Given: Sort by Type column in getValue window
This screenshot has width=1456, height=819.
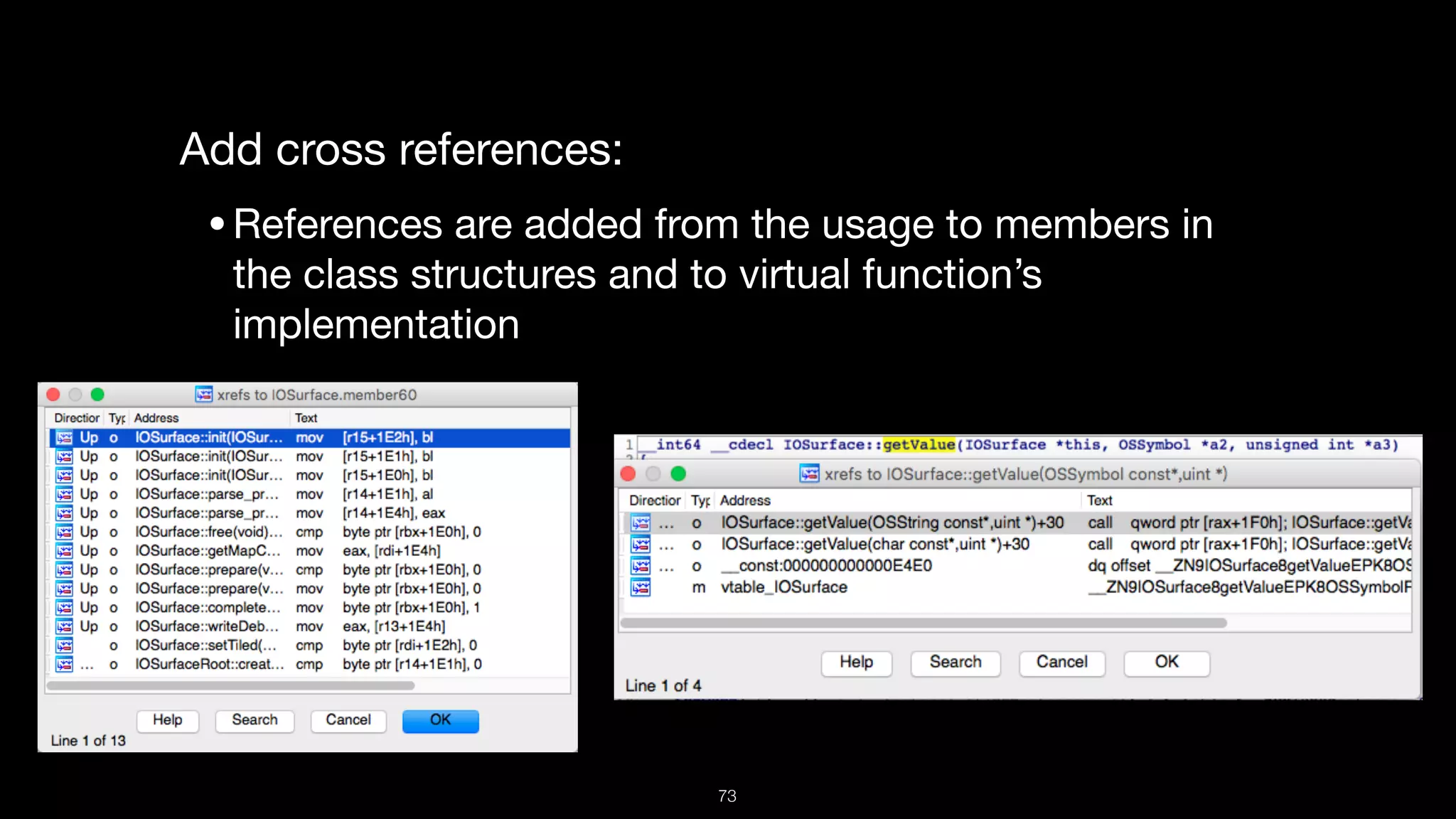Looking at the screenshot, I should coord(700,500).
